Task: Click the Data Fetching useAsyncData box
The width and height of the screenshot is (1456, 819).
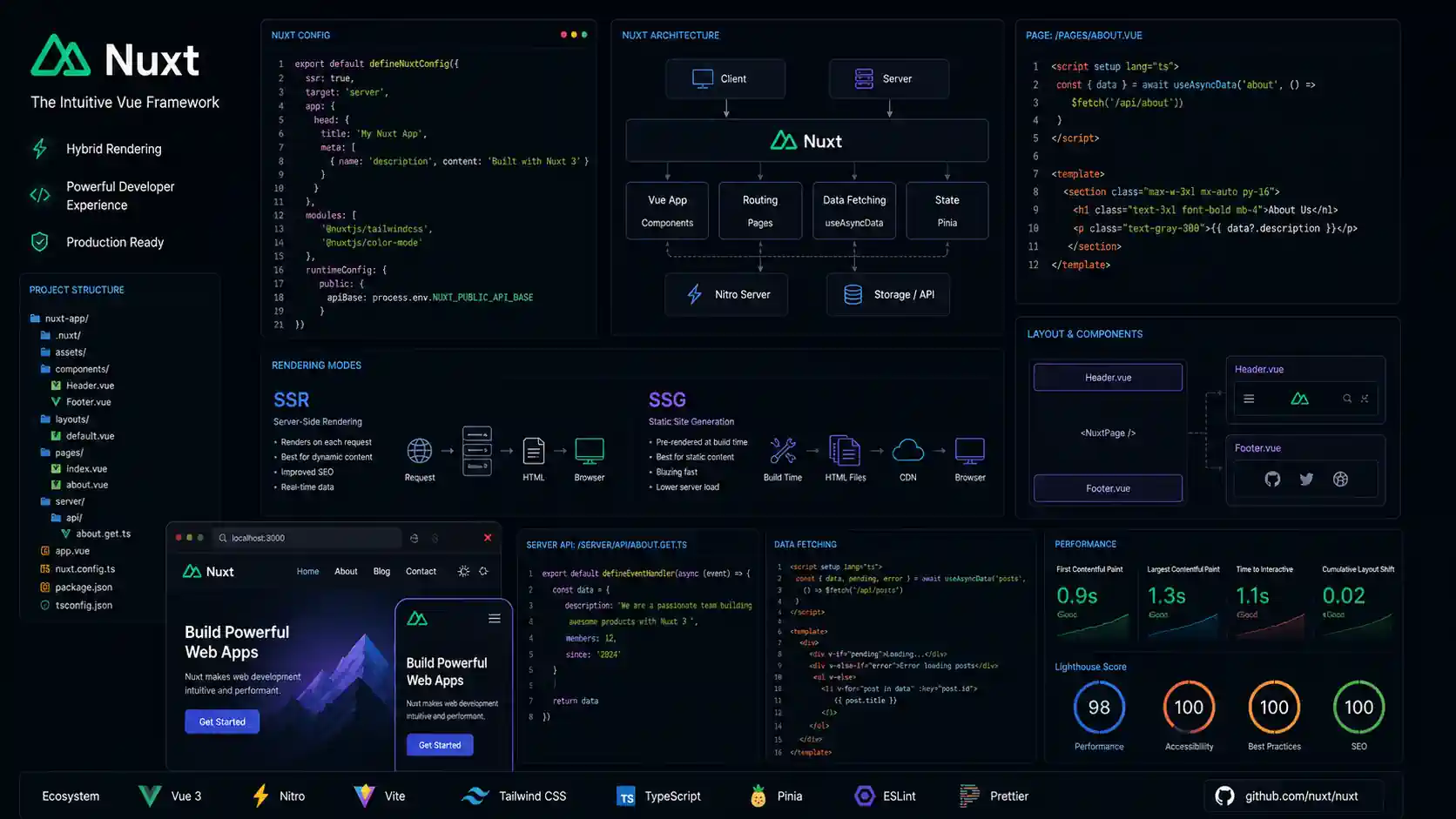Action: [854, 211]
